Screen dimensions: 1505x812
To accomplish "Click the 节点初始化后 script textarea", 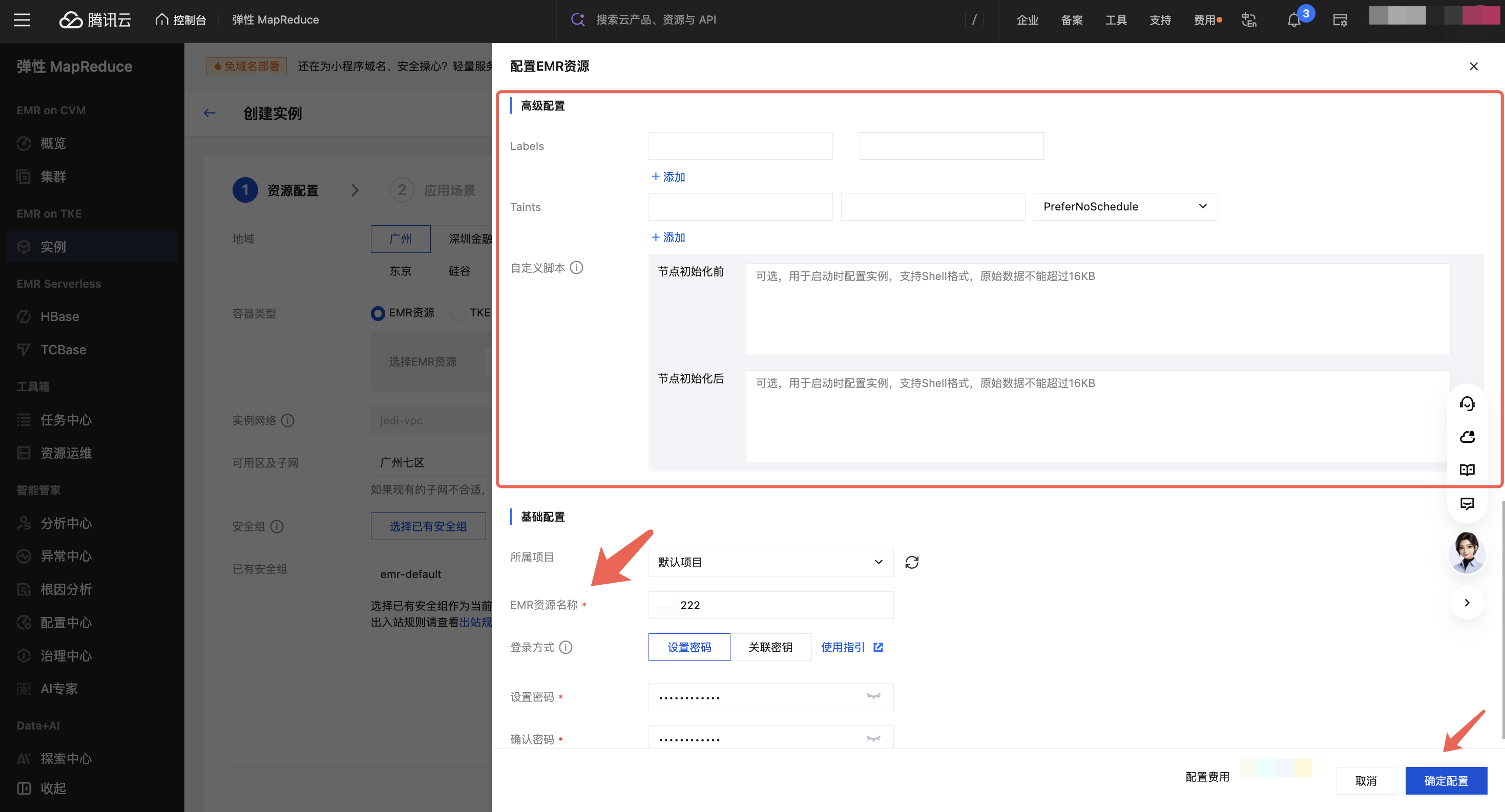I will coord(1098,416).
